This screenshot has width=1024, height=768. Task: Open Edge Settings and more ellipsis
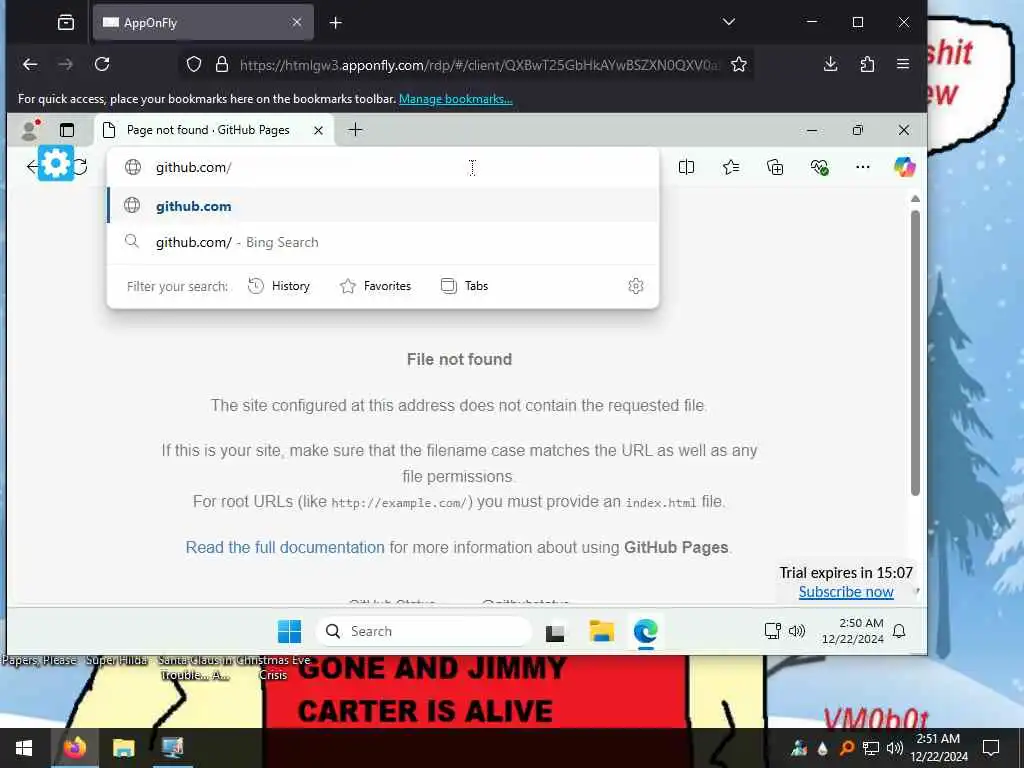(x=863, y=167)
